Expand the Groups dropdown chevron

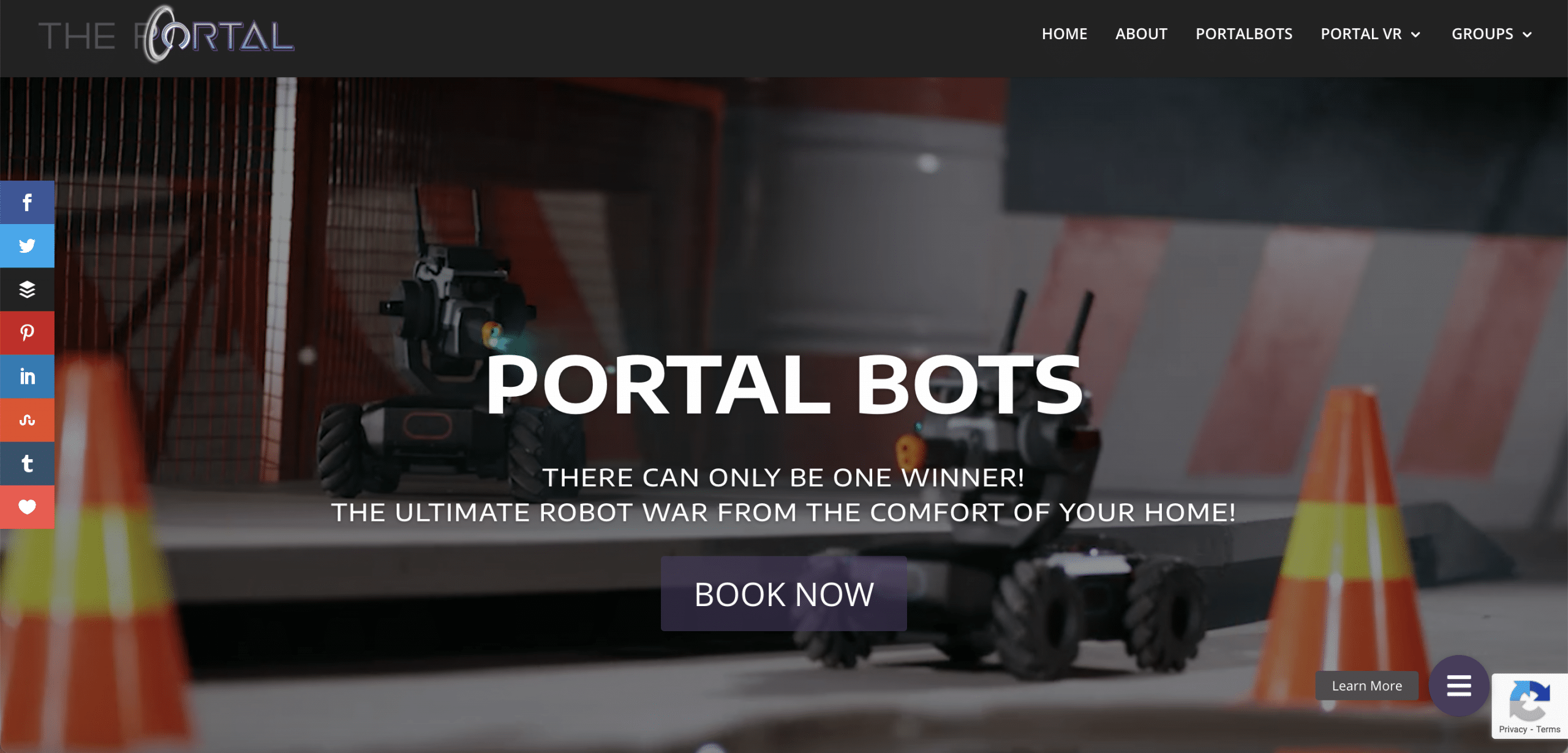point(1527,35)
